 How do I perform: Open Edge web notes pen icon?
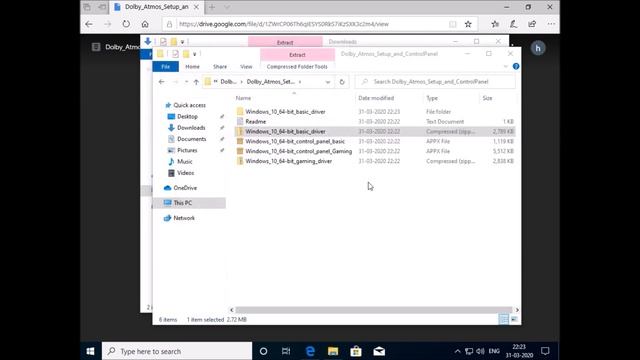click(x=513, y=24)
